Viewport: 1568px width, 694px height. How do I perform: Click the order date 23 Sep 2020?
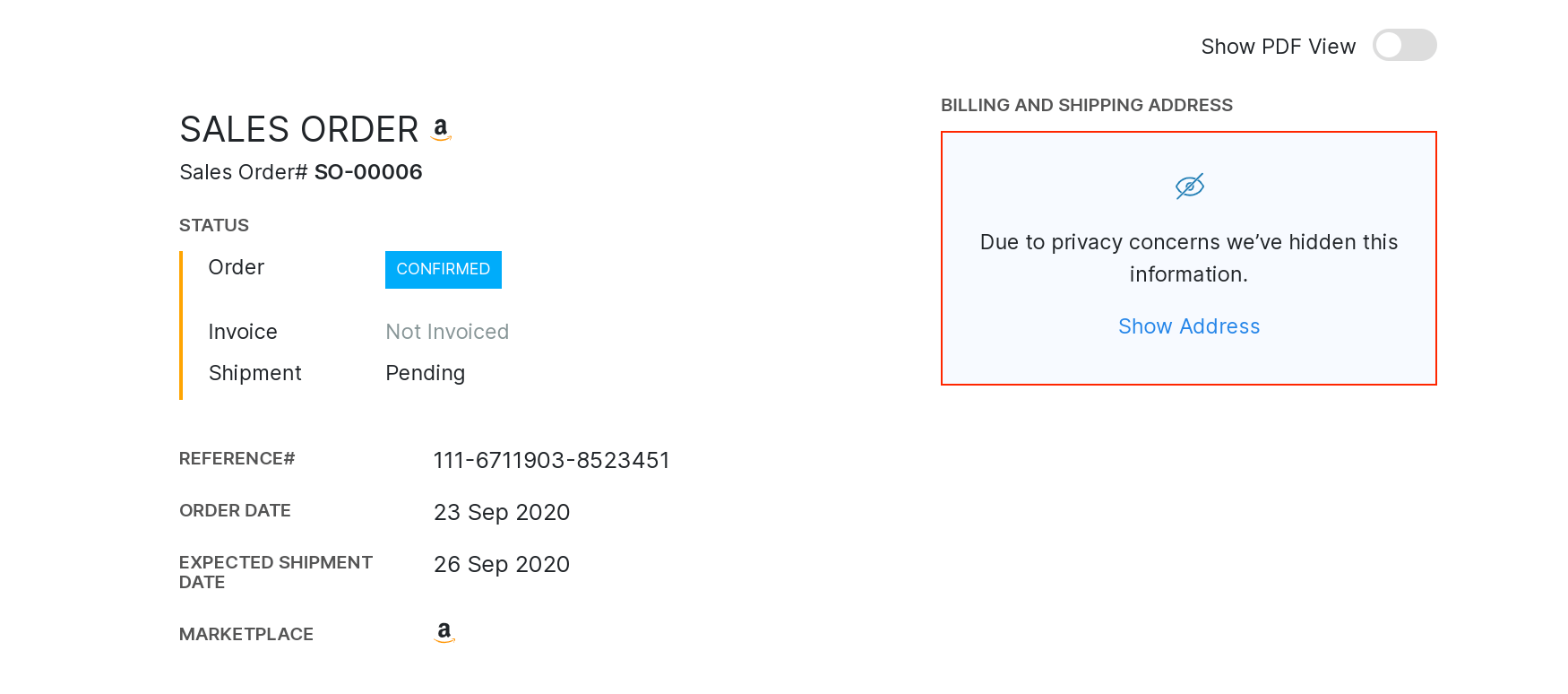(502, 512)
